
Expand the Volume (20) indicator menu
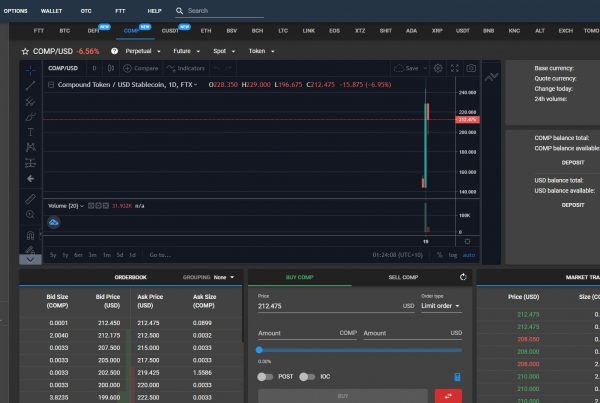point(82,206)
